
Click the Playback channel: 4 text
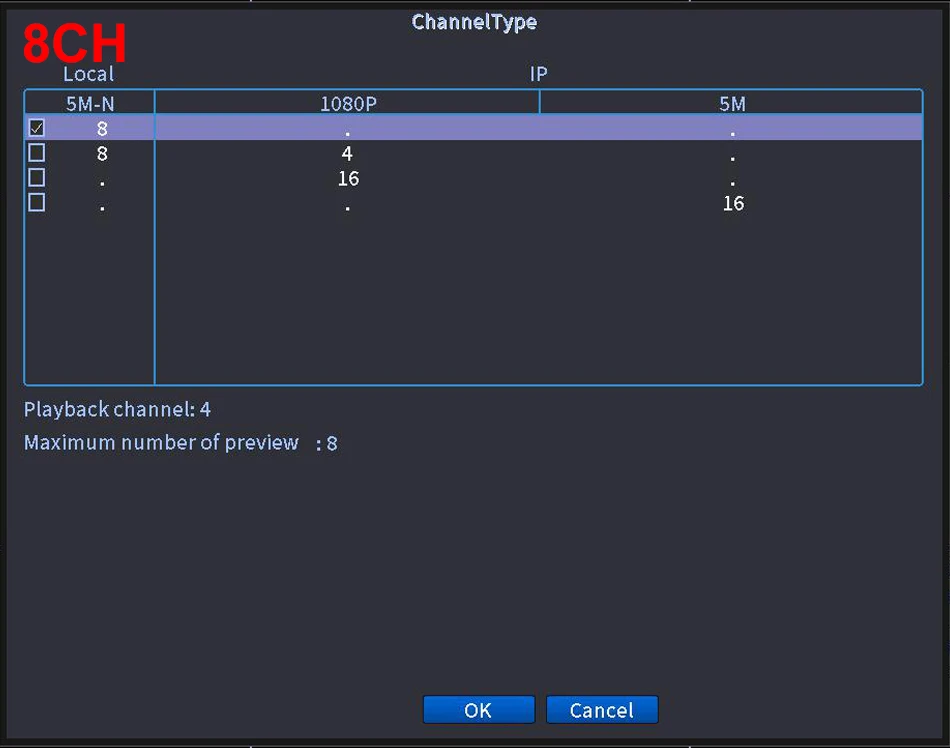tap(117, 409)
